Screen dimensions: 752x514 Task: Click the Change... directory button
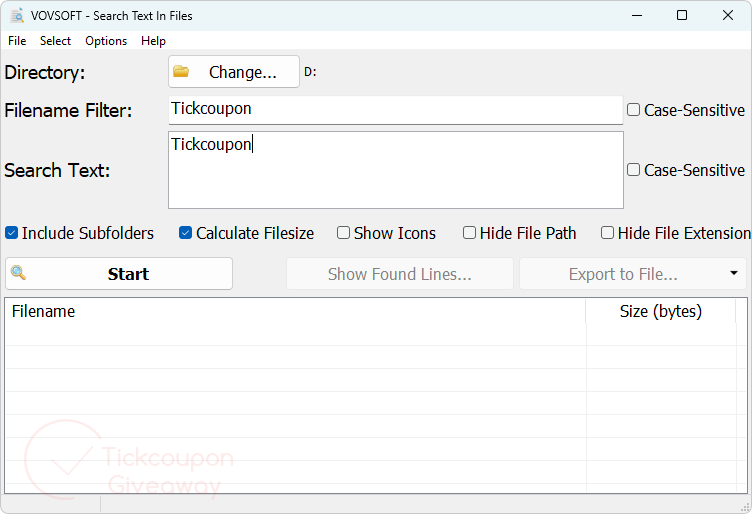click(x=234, y=72)
